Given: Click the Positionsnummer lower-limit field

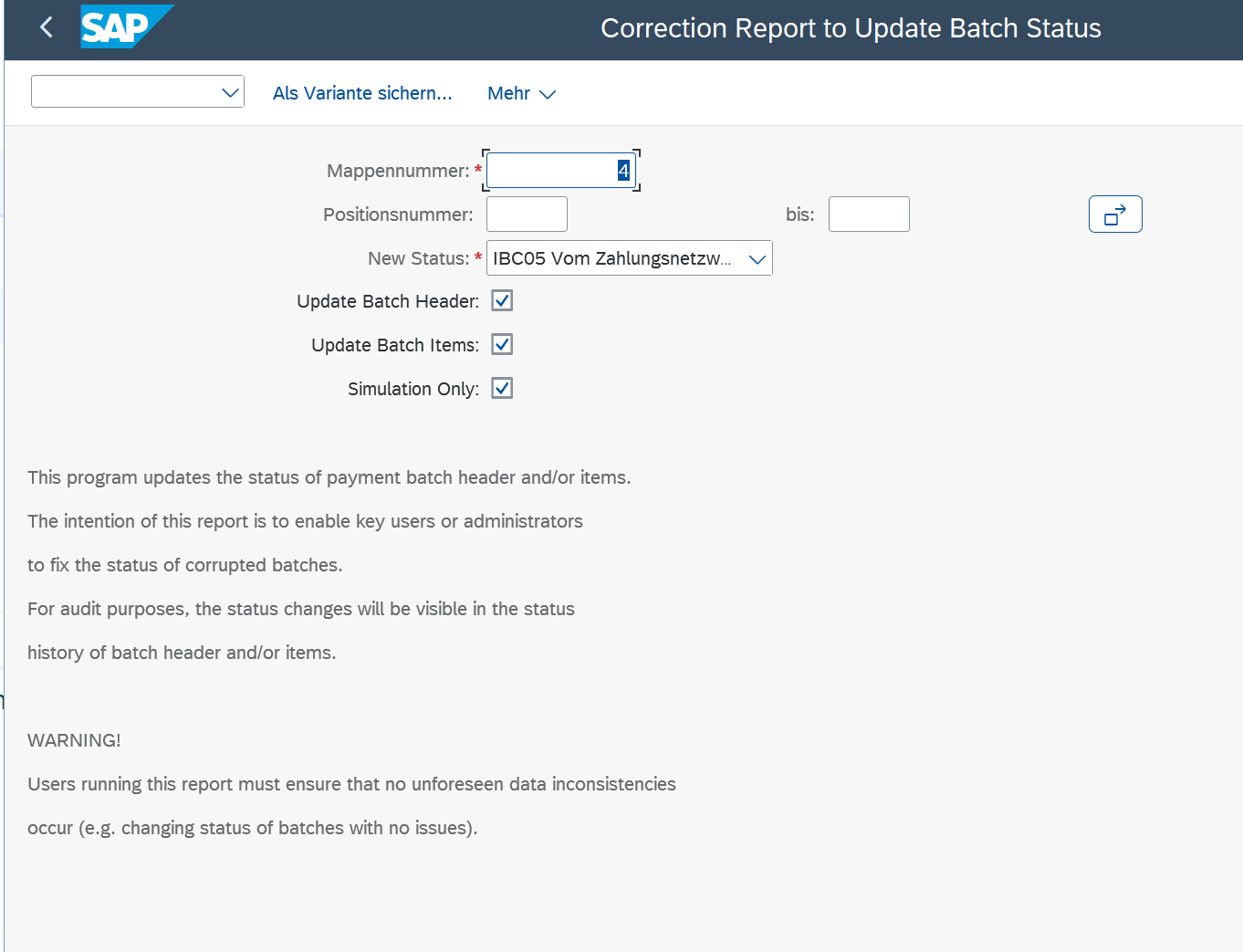Looking at the screenshot, I should (x=527, y=214).
